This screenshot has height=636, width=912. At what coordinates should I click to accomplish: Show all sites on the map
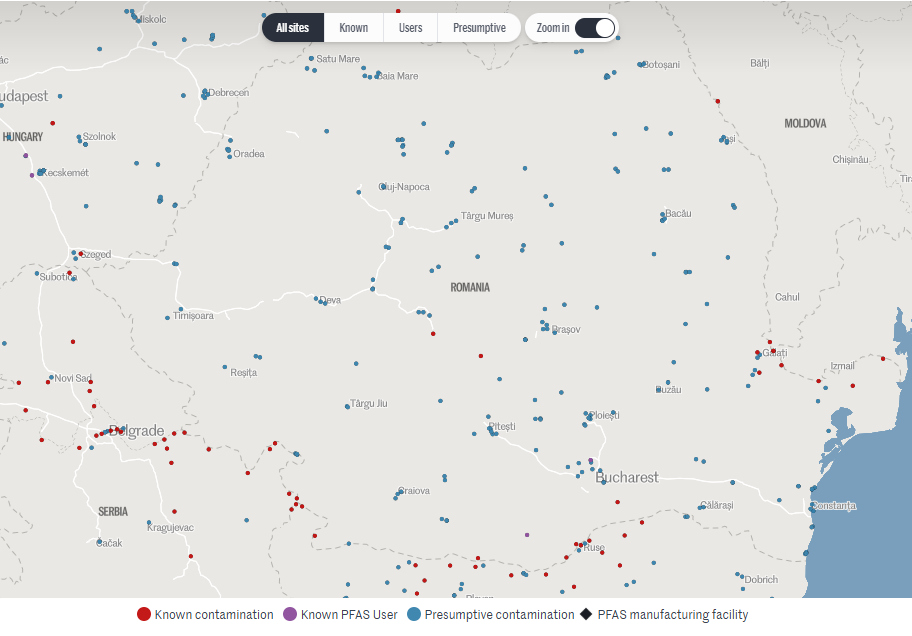(x=293, y=28)
